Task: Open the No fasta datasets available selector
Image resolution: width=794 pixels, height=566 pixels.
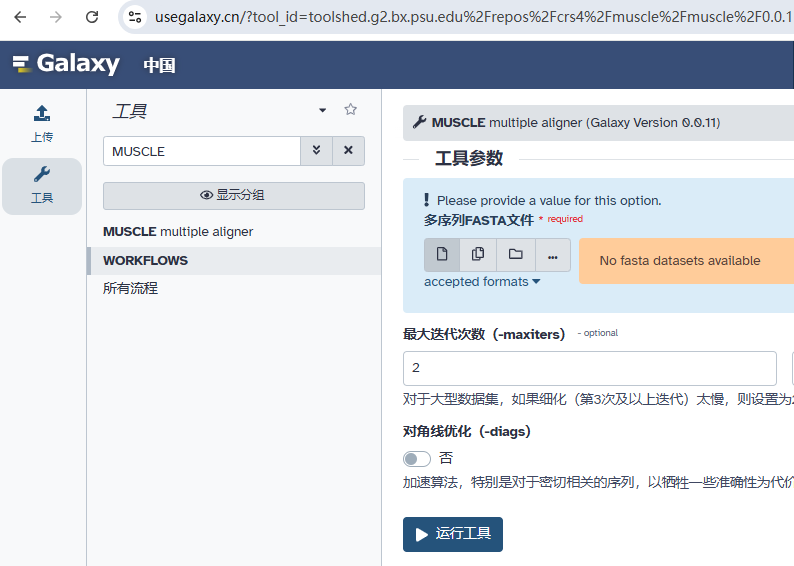Action: pos(687,261)
